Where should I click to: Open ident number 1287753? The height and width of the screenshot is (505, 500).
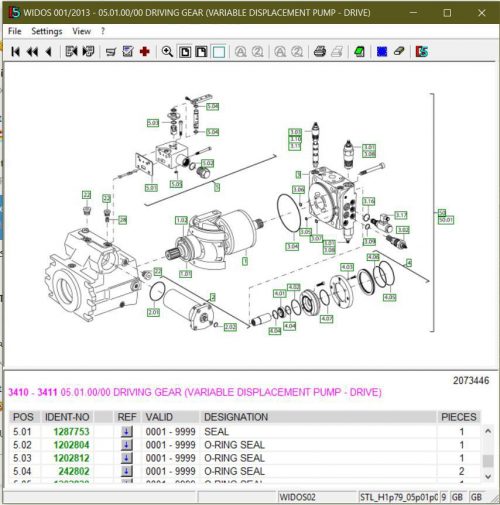71,432
